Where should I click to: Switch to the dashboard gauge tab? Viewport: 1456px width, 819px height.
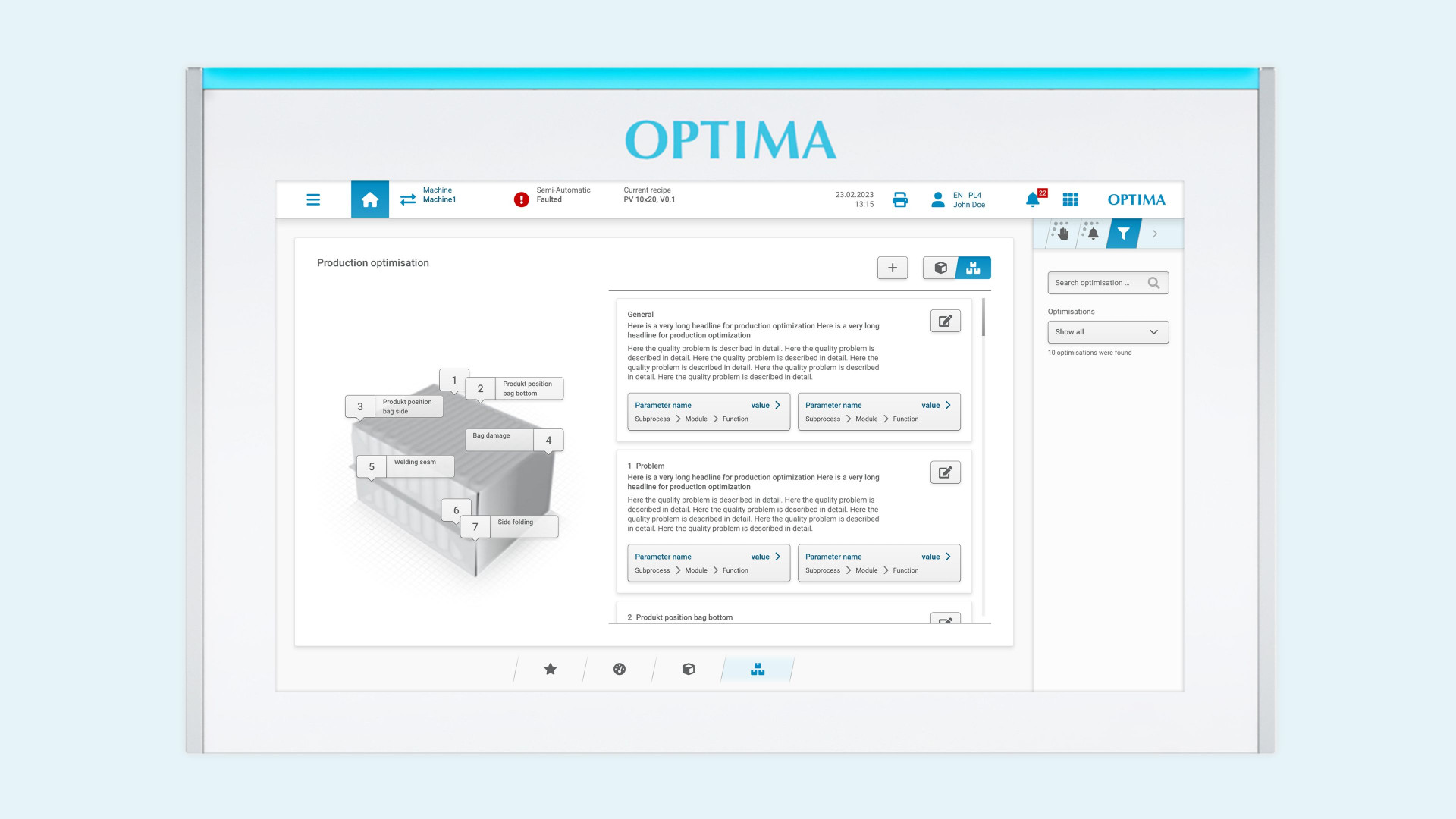(x=620, y=670)
